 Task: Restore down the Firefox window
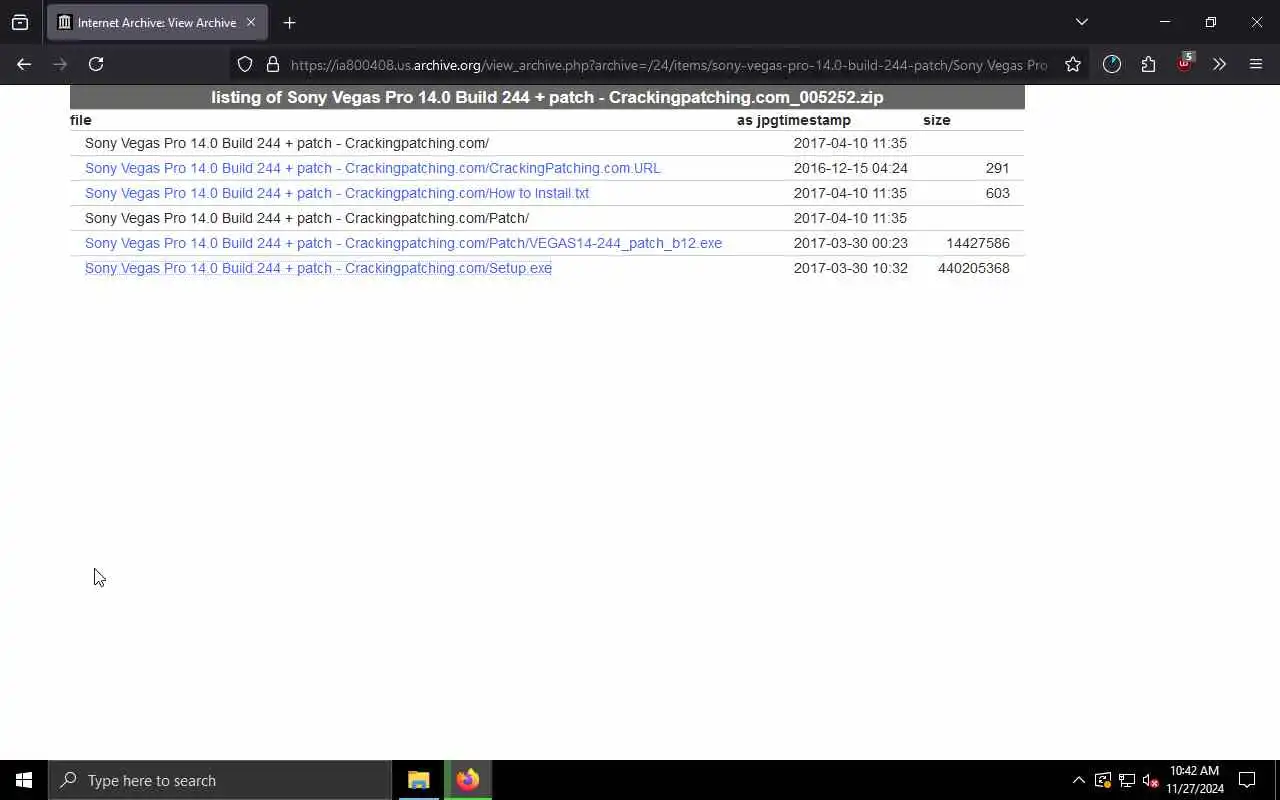pyautogui.click(x=1211, y=22)
